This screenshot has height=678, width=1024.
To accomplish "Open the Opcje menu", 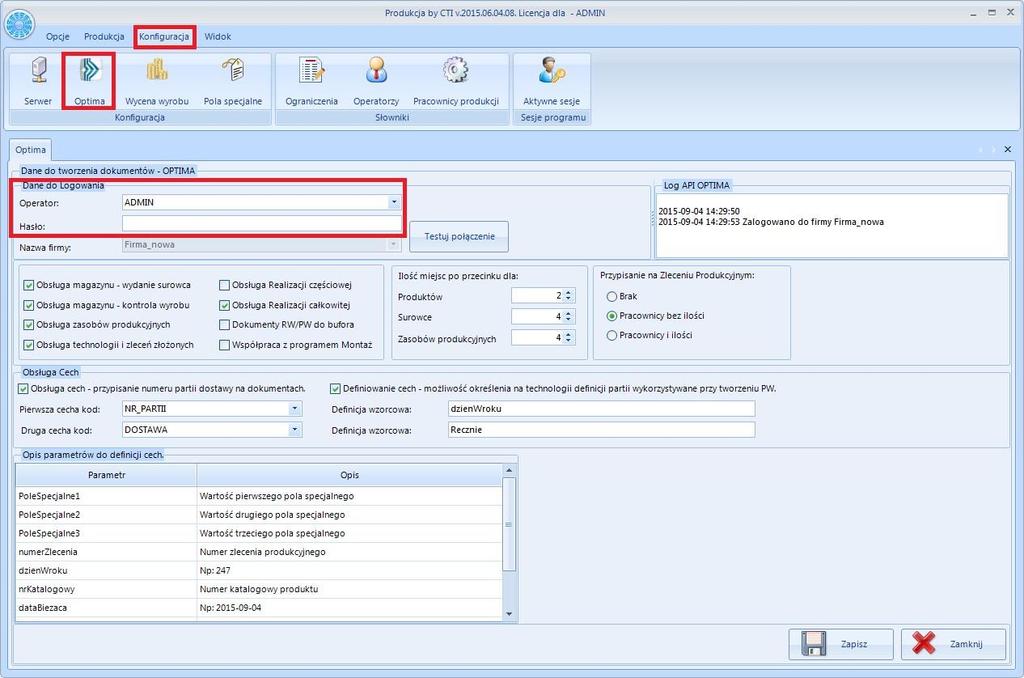I will (x=57, y=37).
